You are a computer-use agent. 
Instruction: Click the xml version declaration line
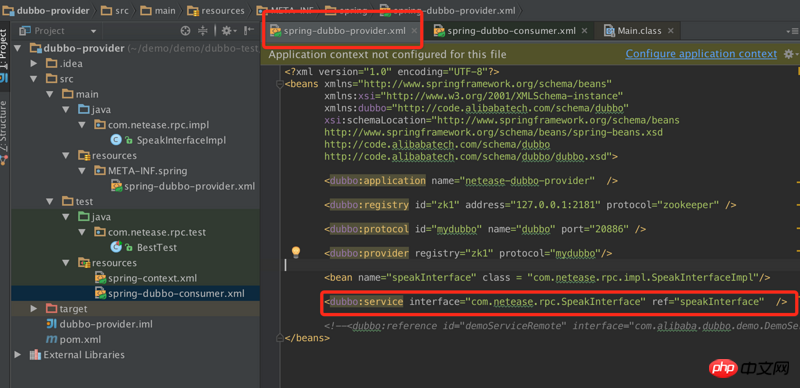(391, 71)
